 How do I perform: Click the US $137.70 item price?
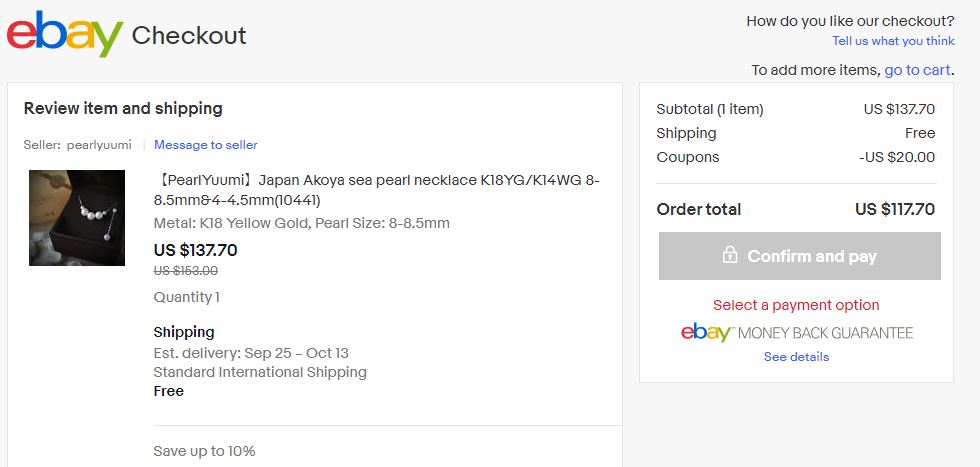[196, 251]
